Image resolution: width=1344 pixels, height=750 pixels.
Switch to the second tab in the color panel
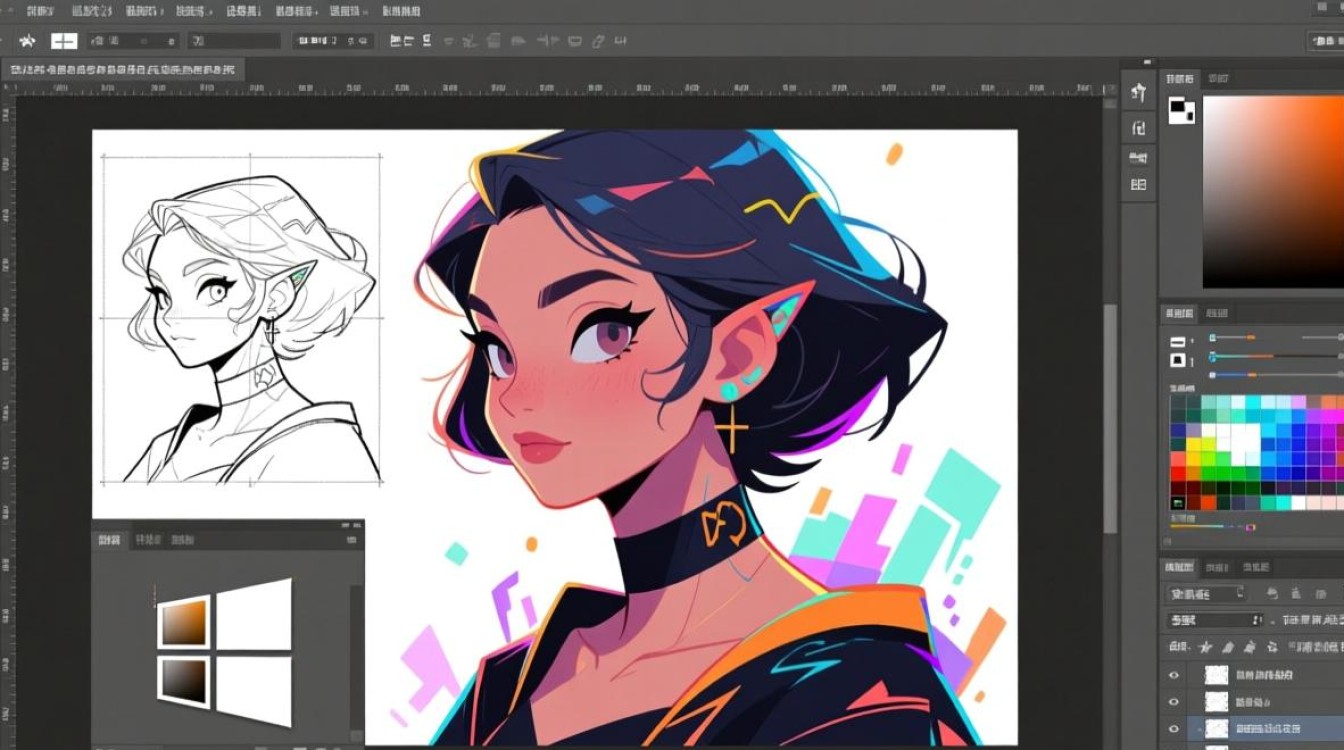[x=1217, y=79]
